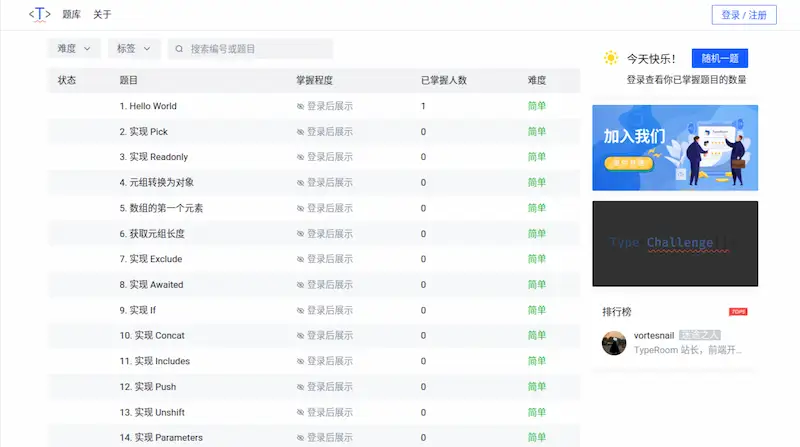Open the '11. 实现 Includes' challenge

pos(154,361)
